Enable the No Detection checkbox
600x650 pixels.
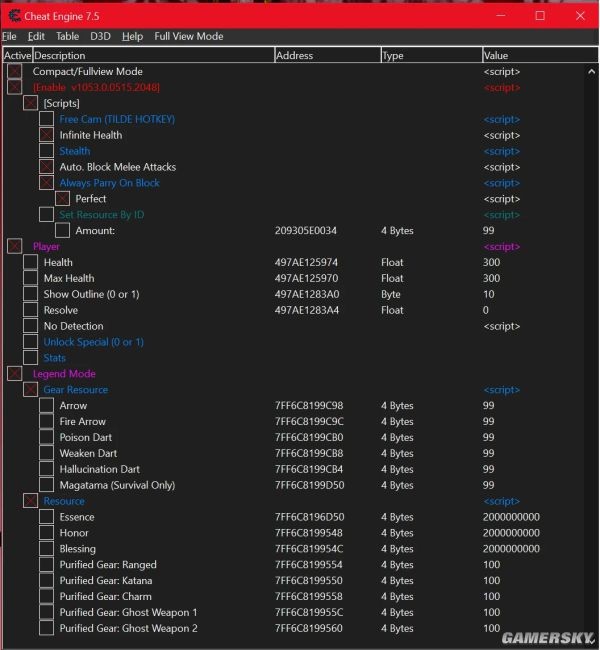click(31, 326)
